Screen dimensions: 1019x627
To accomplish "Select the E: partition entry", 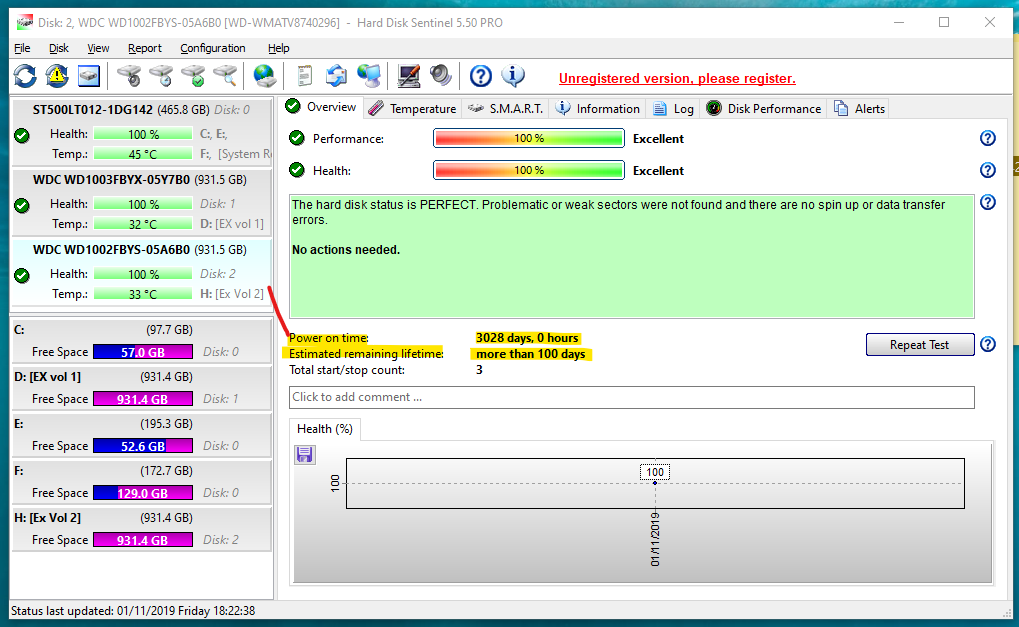I will pos(142,435).
